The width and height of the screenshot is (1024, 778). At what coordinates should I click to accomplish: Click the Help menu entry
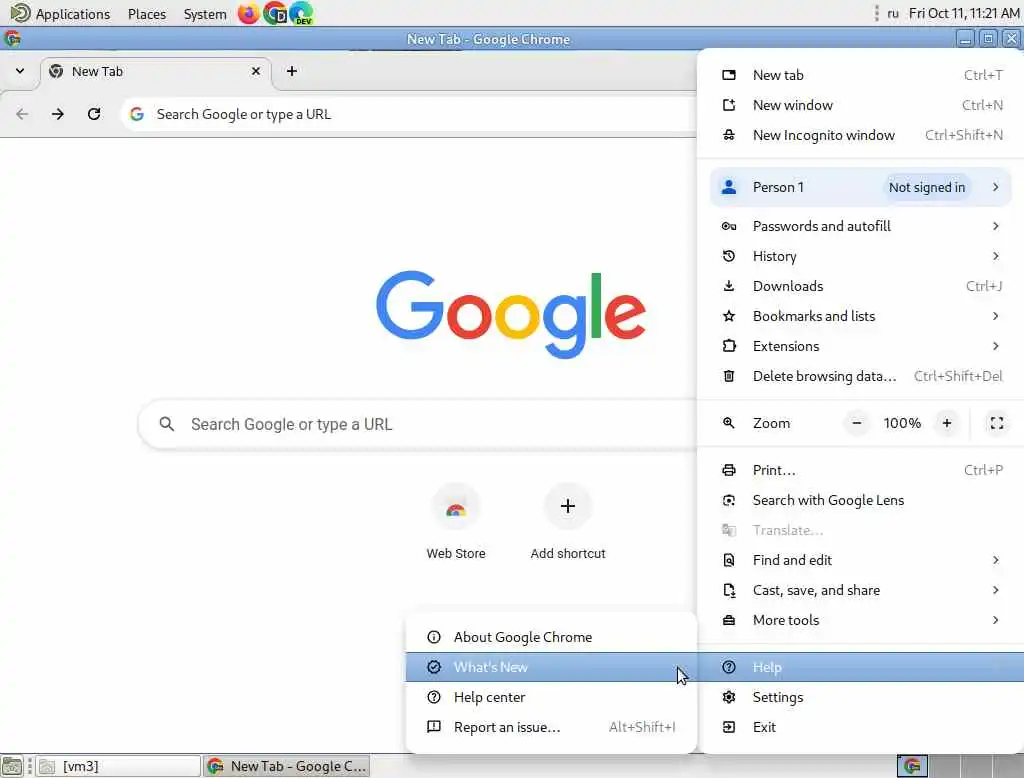tap(861, 667)
